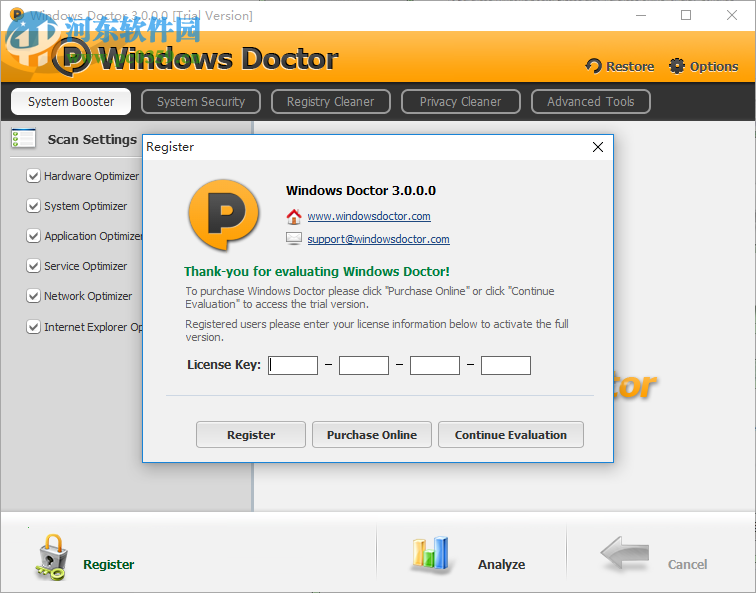Image resolution: width=756 pixels, height=593 pixels.
Task: Click the large orange P logo in dialog
Action: [224, 215]
